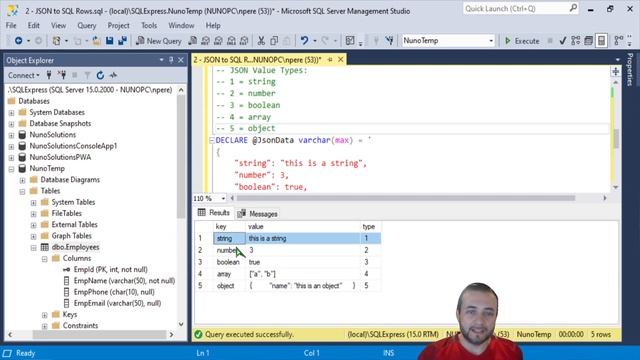Screen dimensions: 640x360
Task: Expand the NunoSolutionsPWA database node
Action: pyautogui.click(x=11, y=157)
